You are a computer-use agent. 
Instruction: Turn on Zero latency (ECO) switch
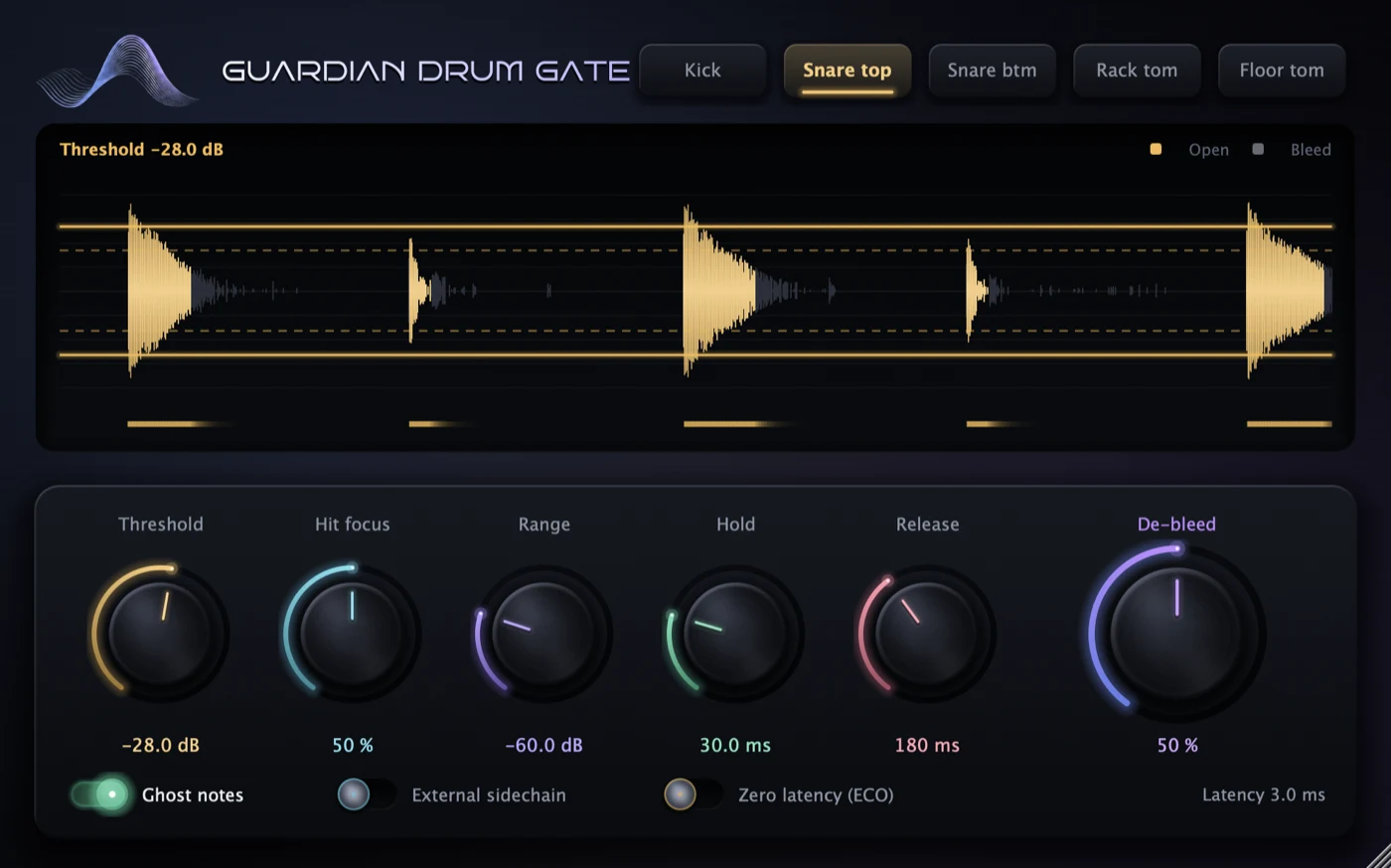(693, 795)
